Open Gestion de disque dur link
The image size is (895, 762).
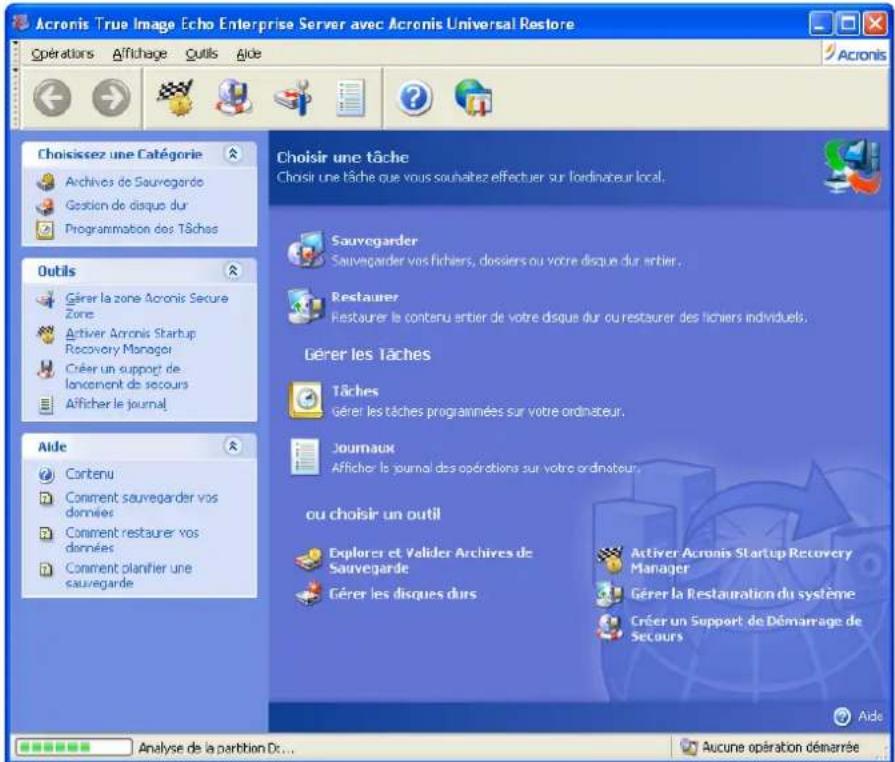[x=126, y=205]
